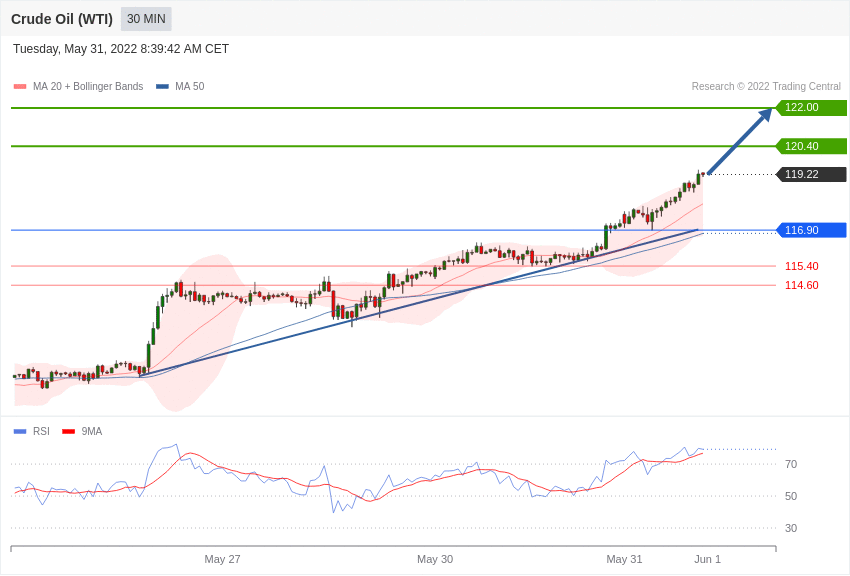Click the 30 MIN timeframe badge
The height and width of the screenshot is (576, 850).
click(146, 19)
